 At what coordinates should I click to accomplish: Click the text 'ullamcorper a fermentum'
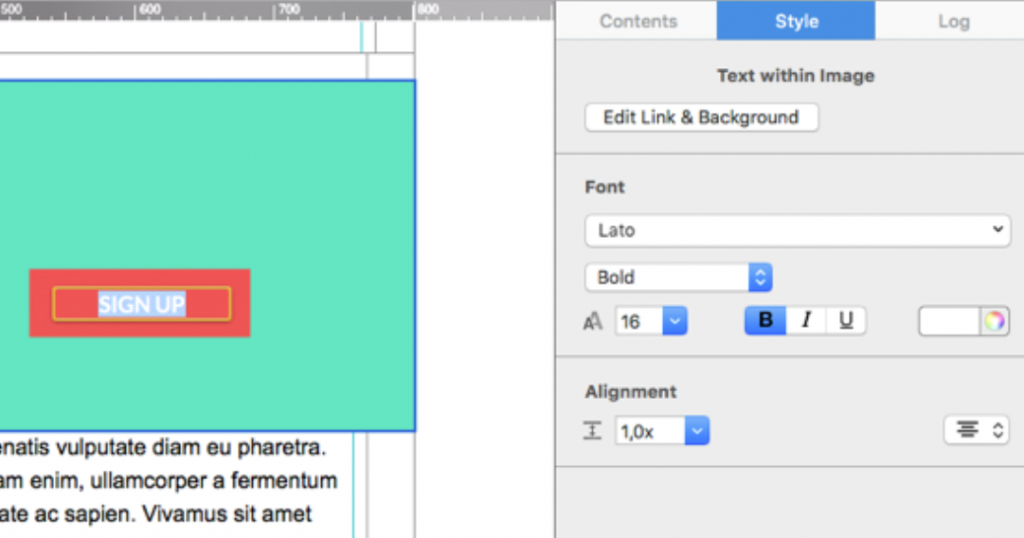click(x=214, y=481)
